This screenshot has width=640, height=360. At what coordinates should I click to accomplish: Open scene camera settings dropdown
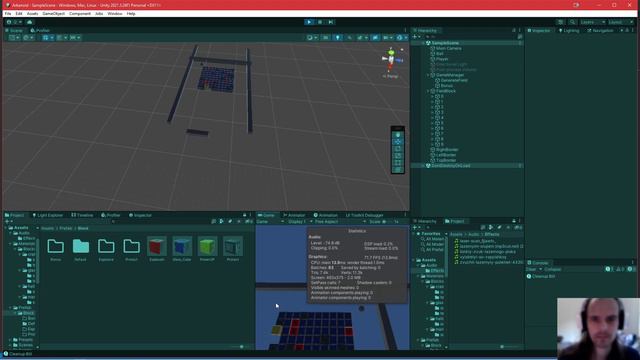point(387,38)
